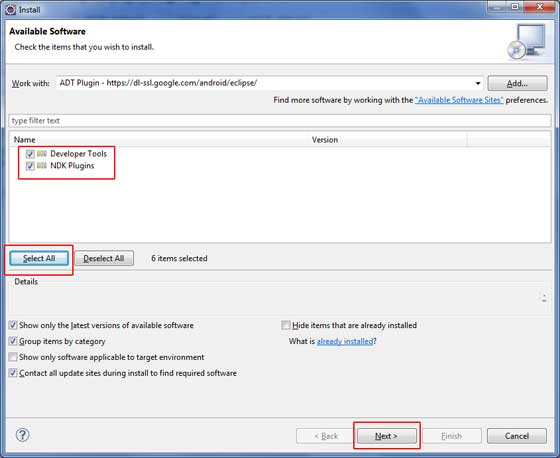Uncheck the NDK Plugins checkbox
560x458 pixels.
coord(30,166)
